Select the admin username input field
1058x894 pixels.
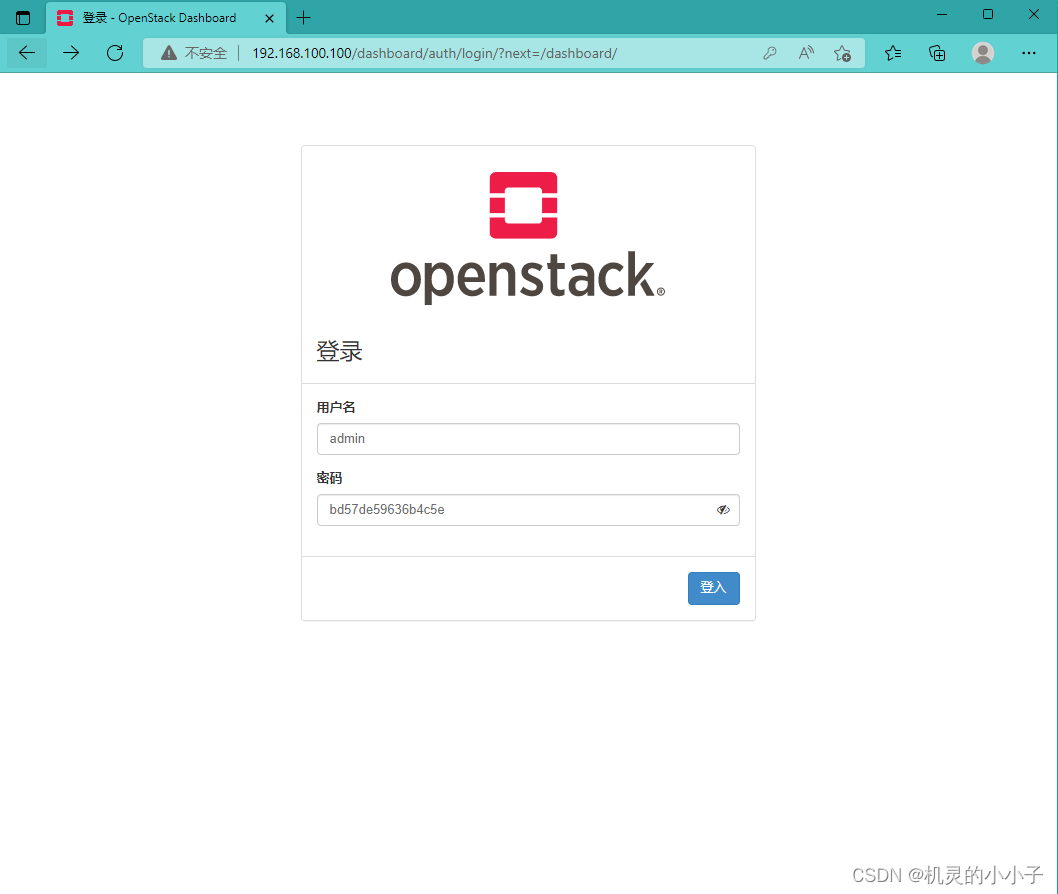(x=528, y=439)
